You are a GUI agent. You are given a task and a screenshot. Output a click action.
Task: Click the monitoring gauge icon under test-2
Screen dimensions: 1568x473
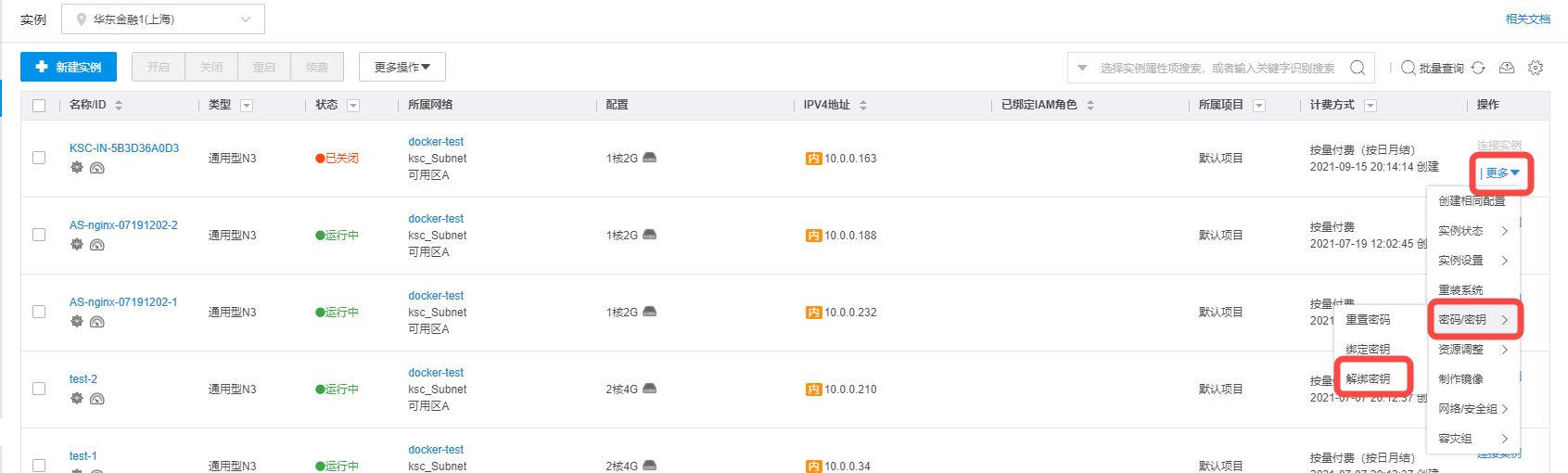pos(97,399)
